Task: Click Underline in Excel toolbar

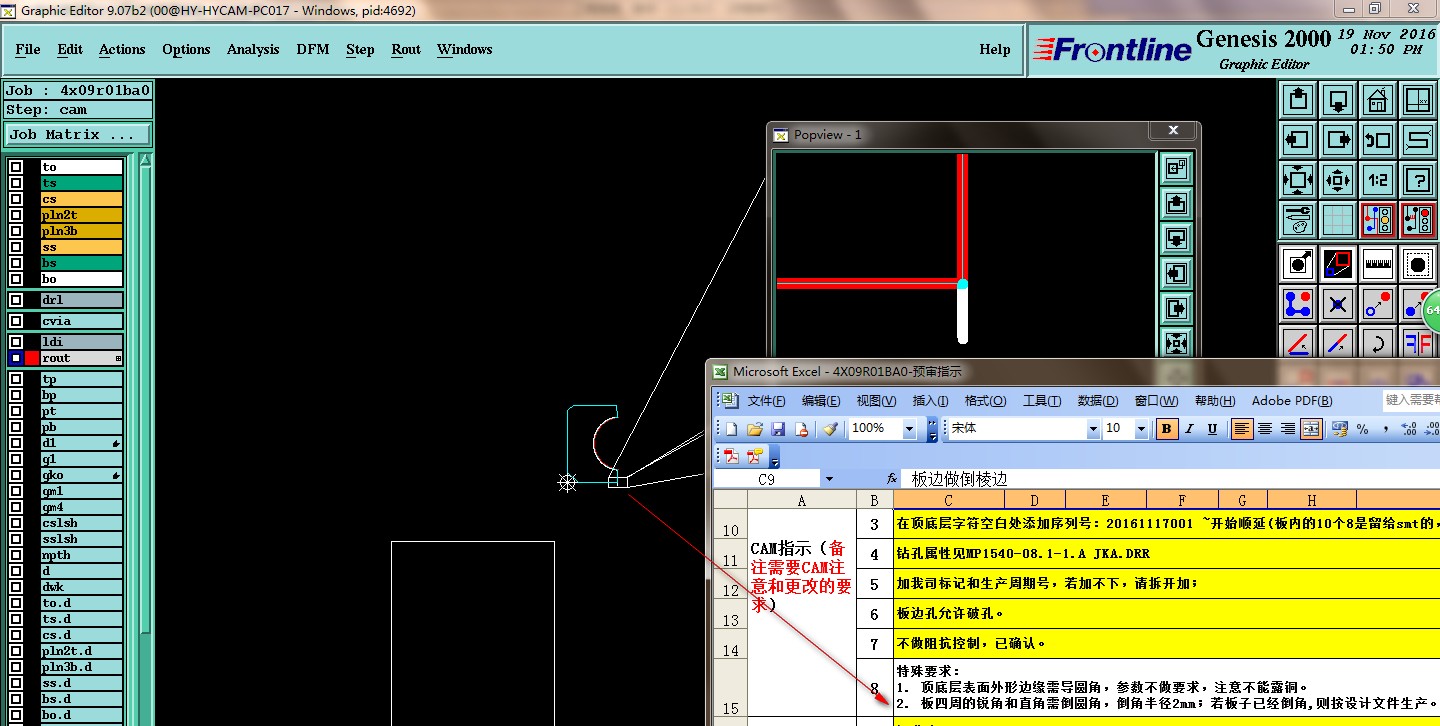Action: (1212, 429)
